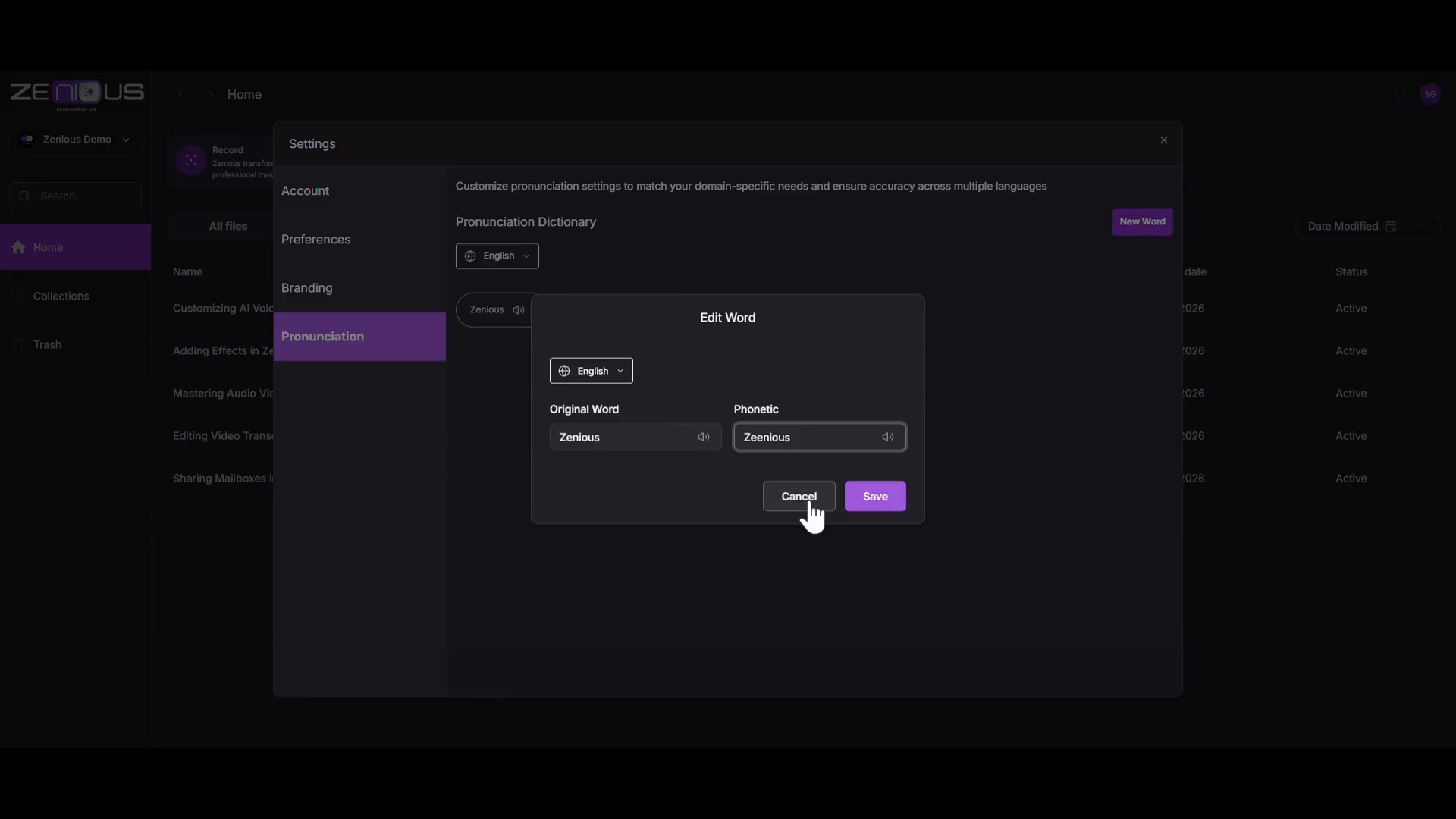The image size is (1456, 819).
Task: Cancel editing the word
Action: (x=798, y=496)
